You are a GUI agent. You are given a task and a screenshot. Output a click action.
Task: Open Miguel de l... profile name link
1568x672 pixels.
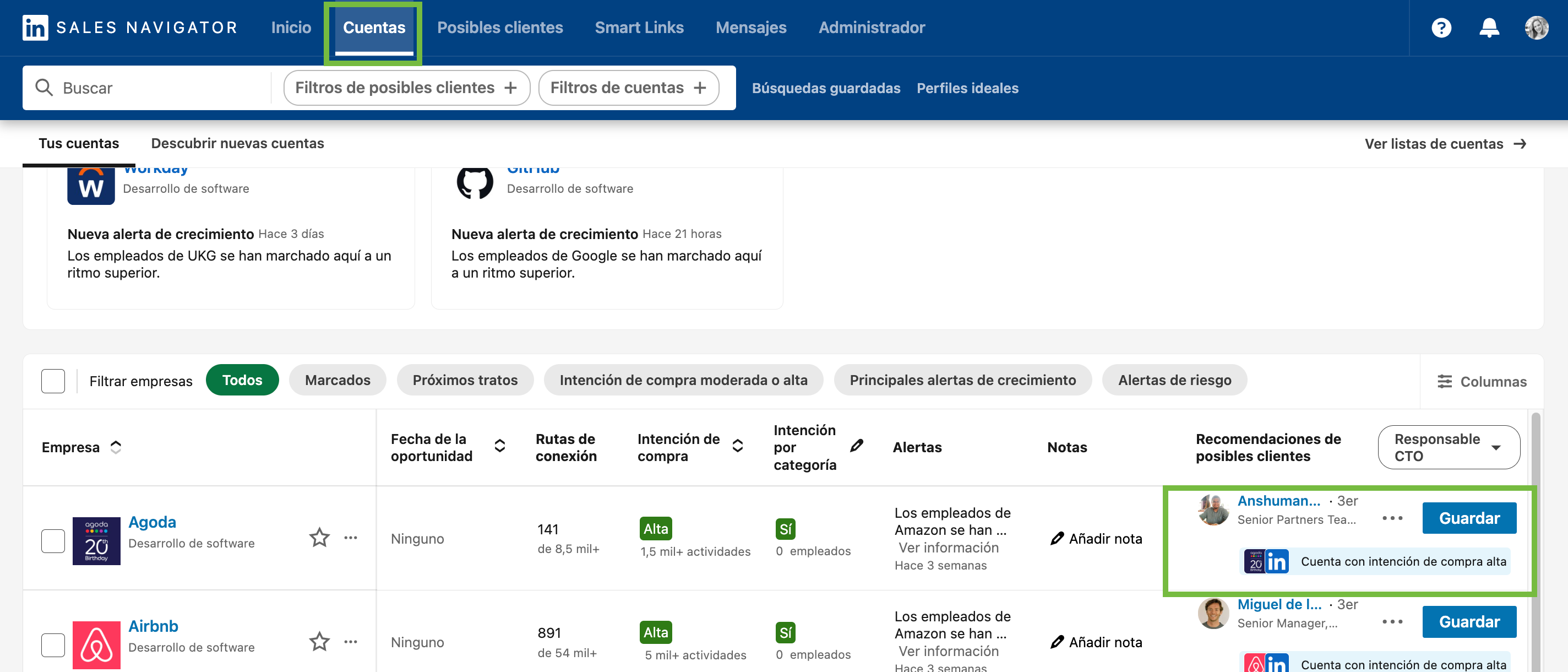pyautogui.click(x=1279, y=604)
